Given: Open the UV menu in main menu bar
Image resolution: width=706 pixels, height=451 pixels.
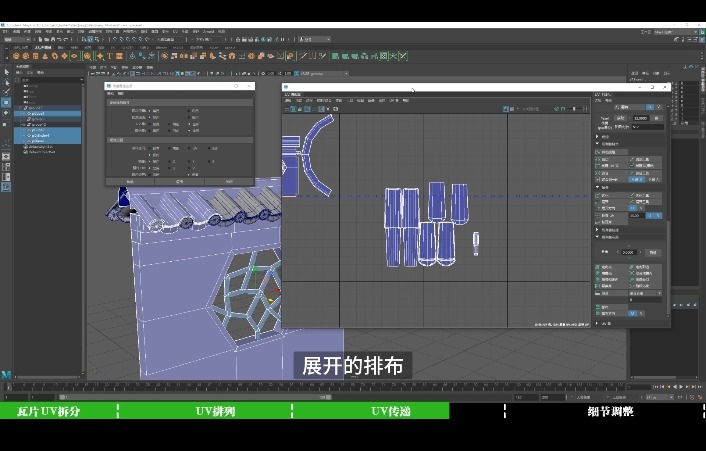Looking at the screenshot, I should coord(175,32).
